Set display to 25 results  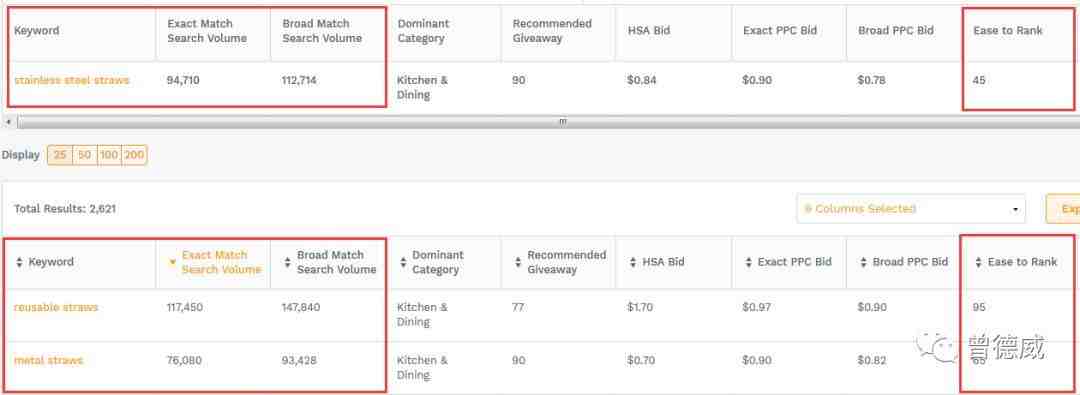point(60,155)
